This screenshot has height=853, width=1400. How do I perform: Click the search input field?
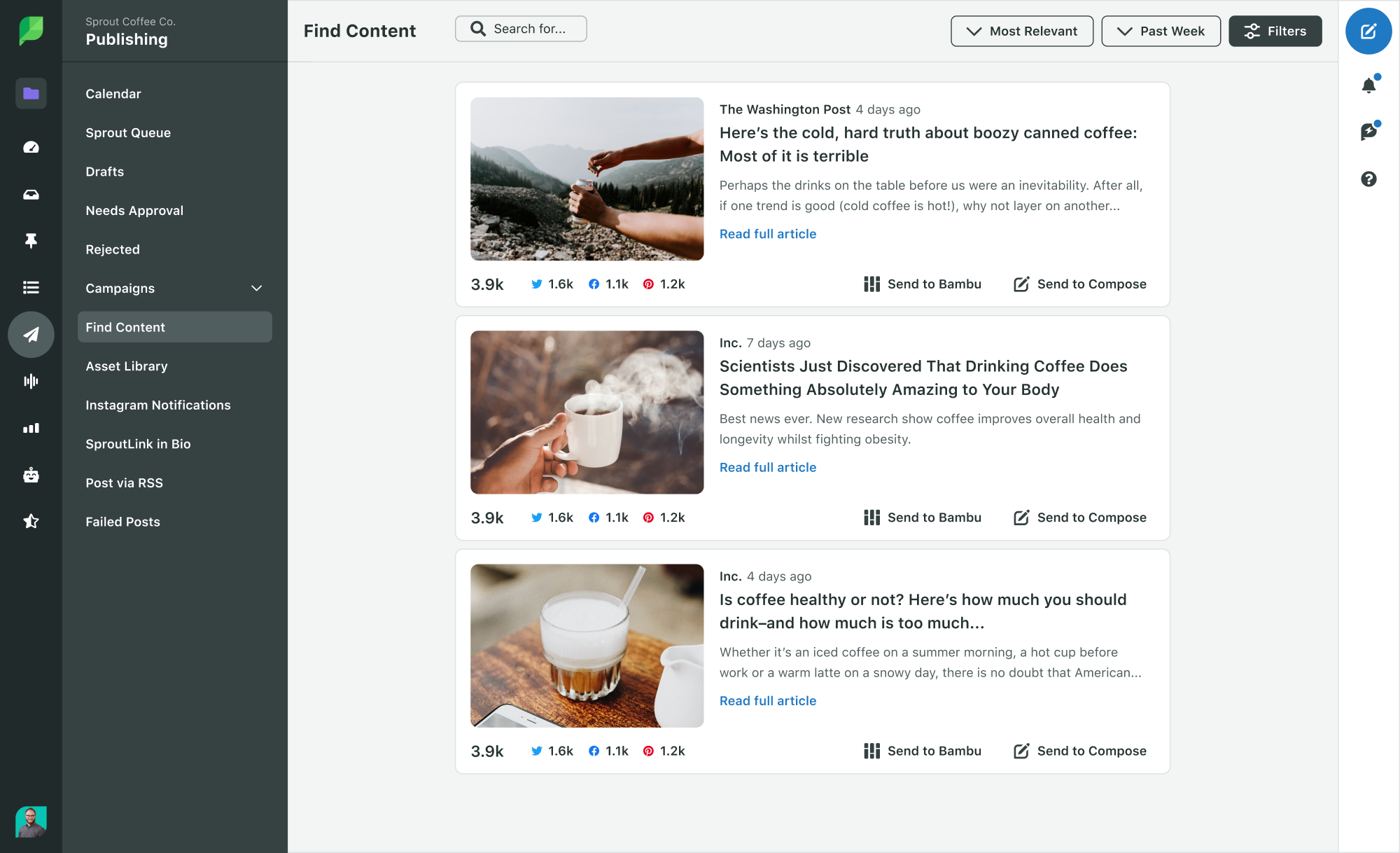[521, 29]
